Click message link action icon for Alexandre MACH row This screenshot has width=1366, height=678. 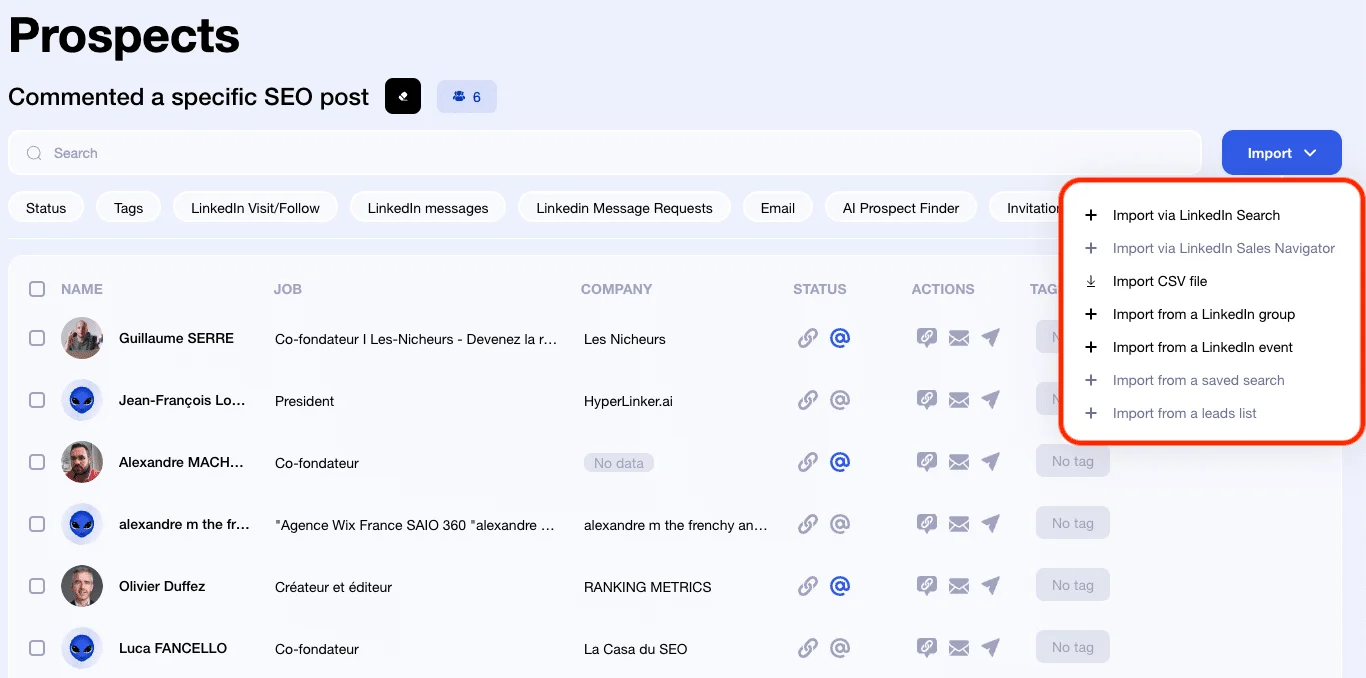pyautogui.click(x=927, y=462)
